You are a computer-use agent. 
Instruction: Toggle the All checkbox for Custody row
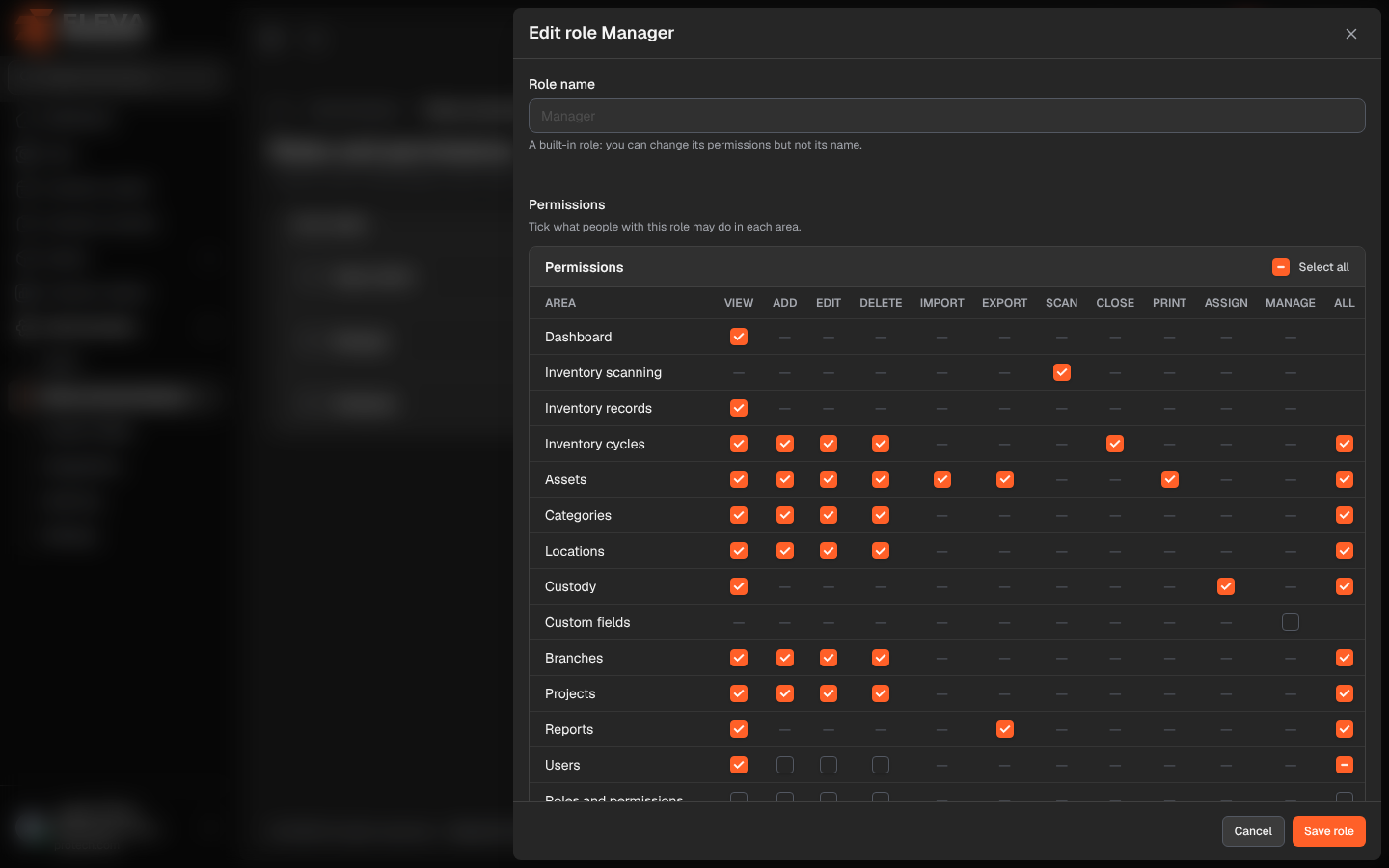1345,586
